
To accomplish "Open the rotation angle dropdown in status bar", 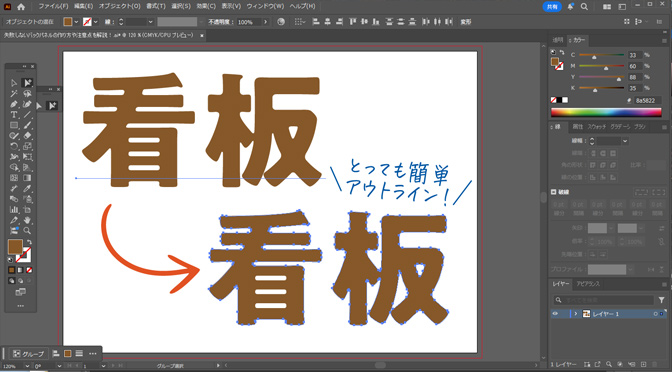I will (60, 366).
